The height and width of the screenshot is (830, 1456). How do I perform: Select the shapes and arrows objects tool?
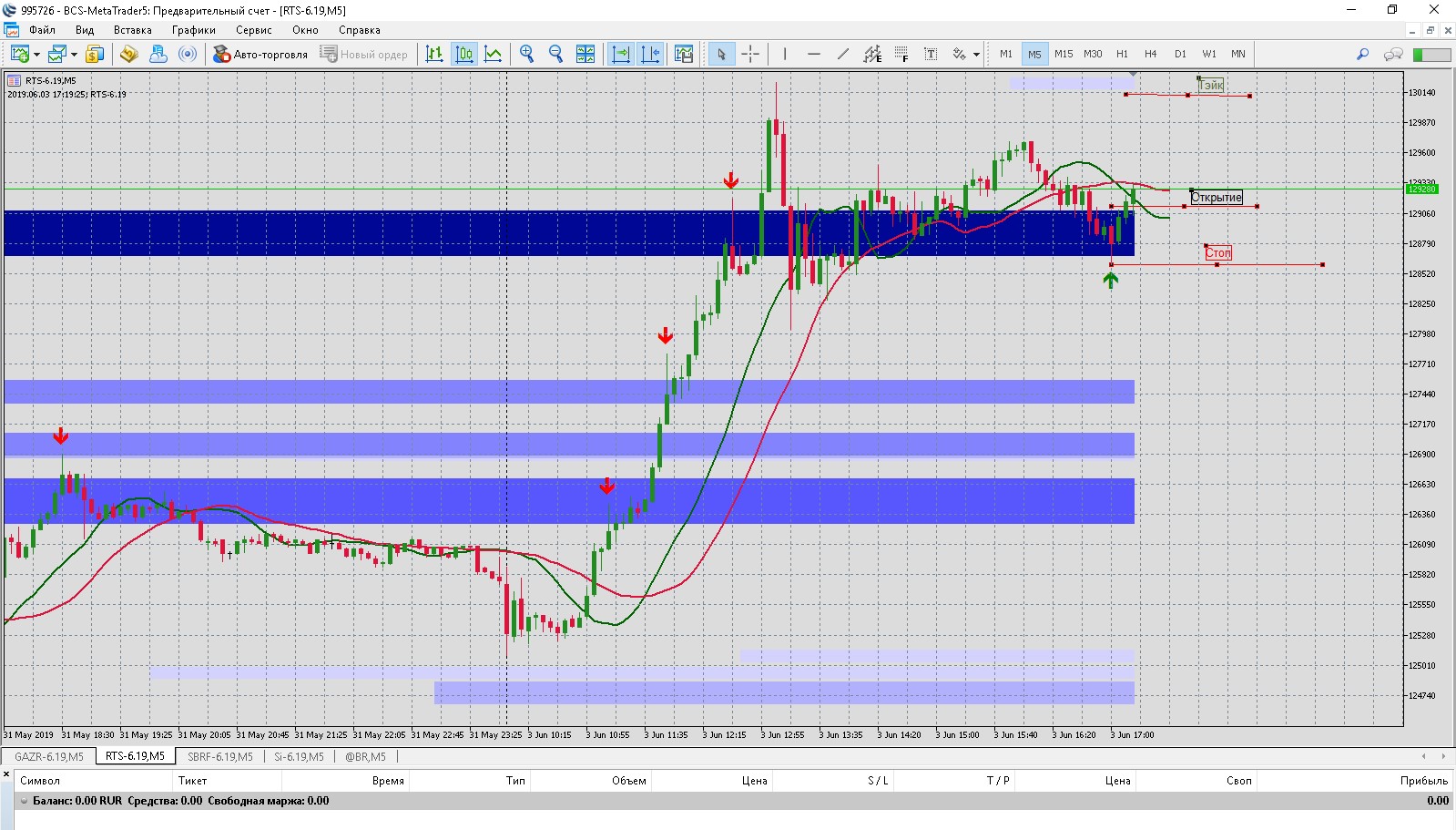point(959,55)
